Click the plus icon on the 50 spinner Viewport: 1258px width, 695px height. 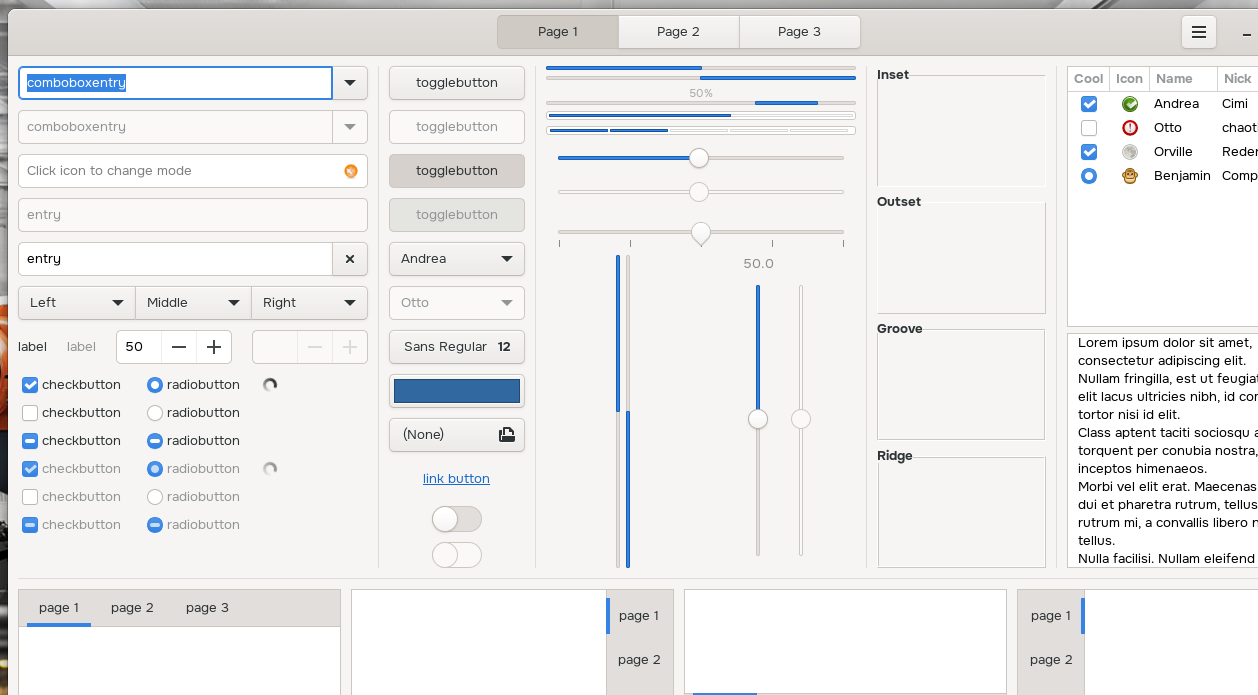(214, 347)
